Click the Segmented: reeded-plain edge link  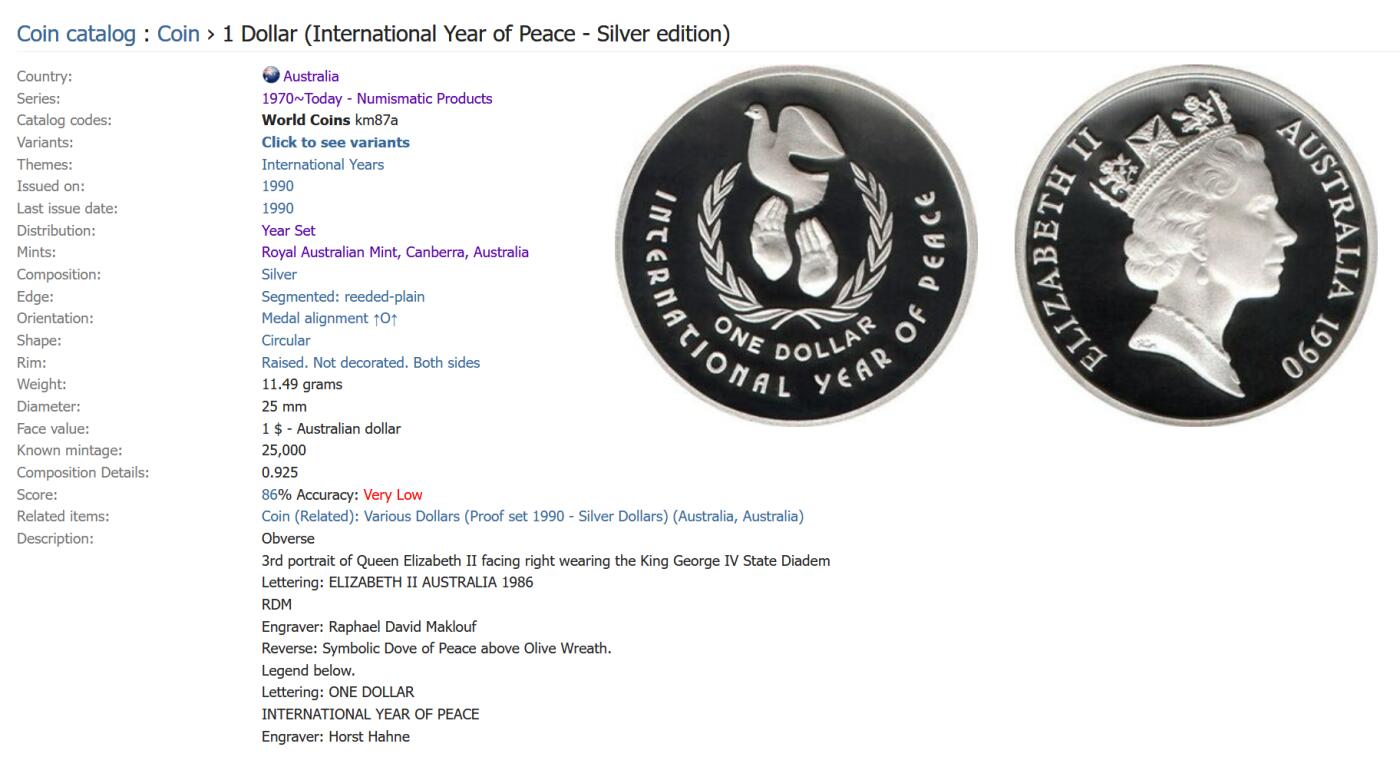(343, 296)
